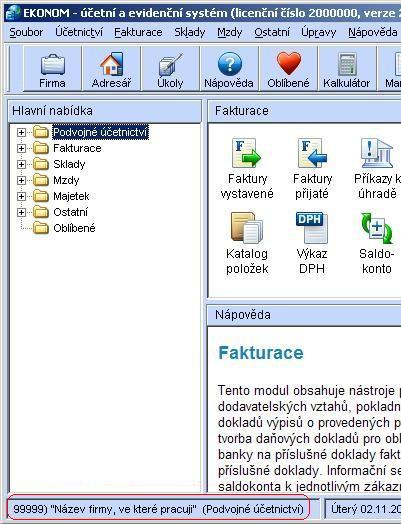Viewport: 401px width, 524px height.
Task: Click the help line starting with 'Tento modul obsahuje'
Action: tap(309, 390)
